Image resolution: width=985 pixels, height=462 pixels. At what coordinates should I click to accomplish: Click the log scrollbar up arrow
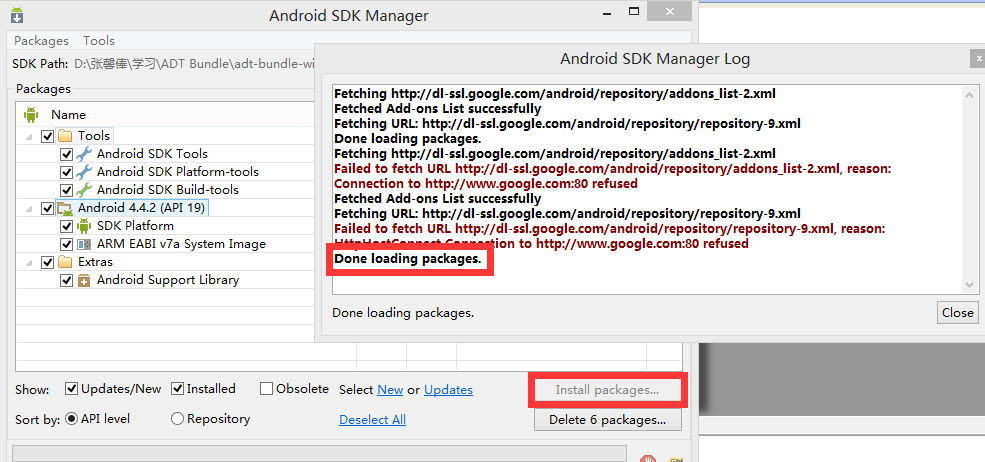click(x=969, y=95)
